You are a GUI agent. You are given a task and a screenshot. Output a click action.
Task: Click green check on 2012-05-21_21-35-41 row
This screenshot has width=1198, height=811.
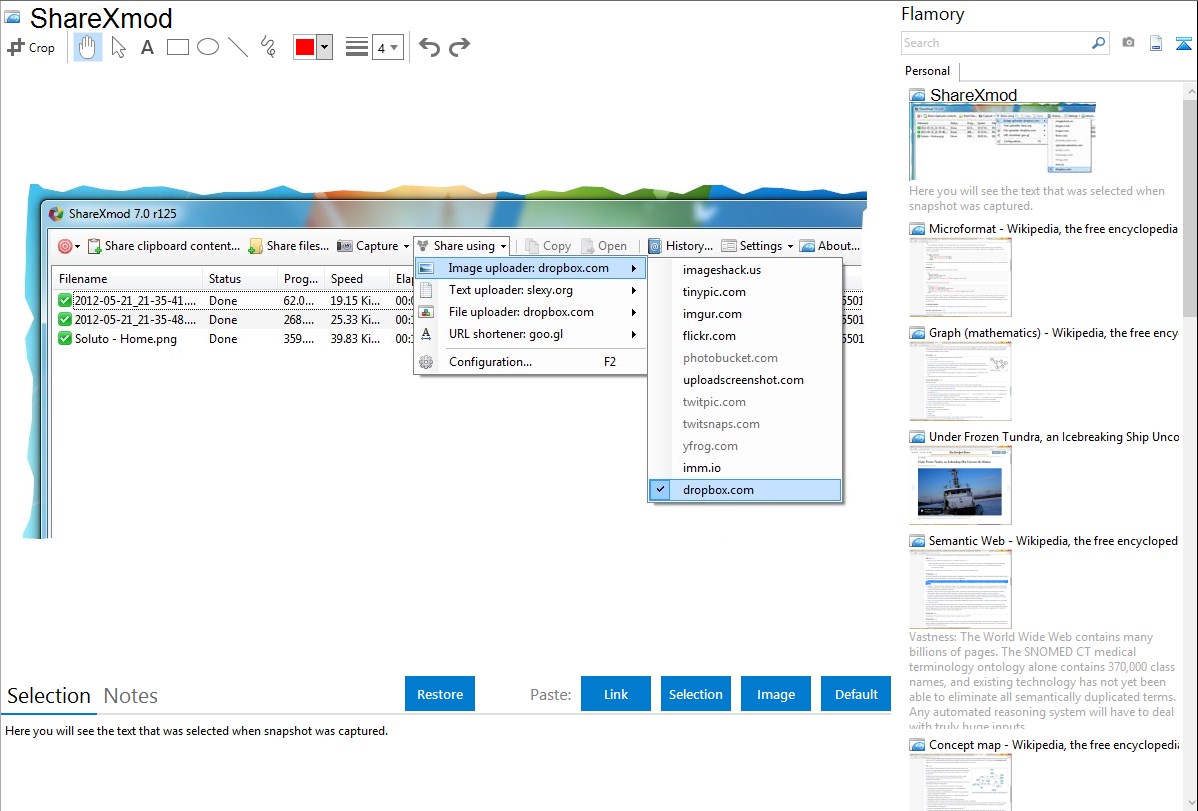pyautogui.click(x=65, y=300)
